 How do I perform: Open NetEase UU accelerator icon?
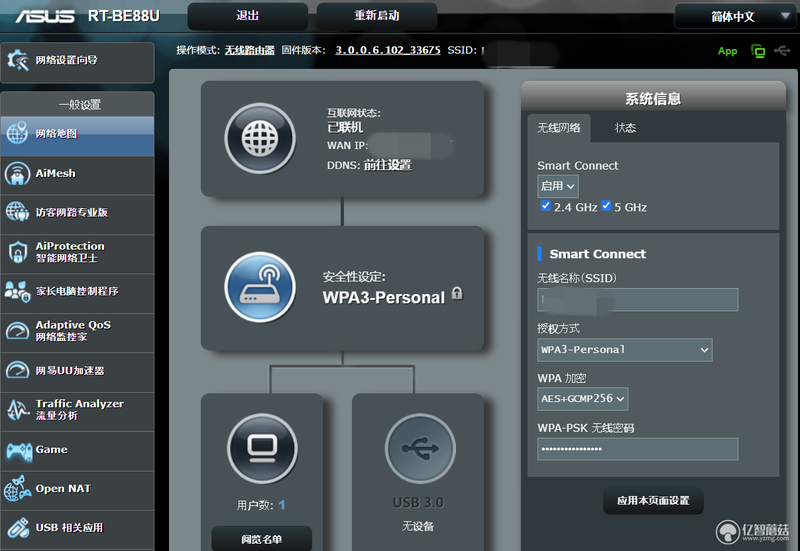coord(17,370)
